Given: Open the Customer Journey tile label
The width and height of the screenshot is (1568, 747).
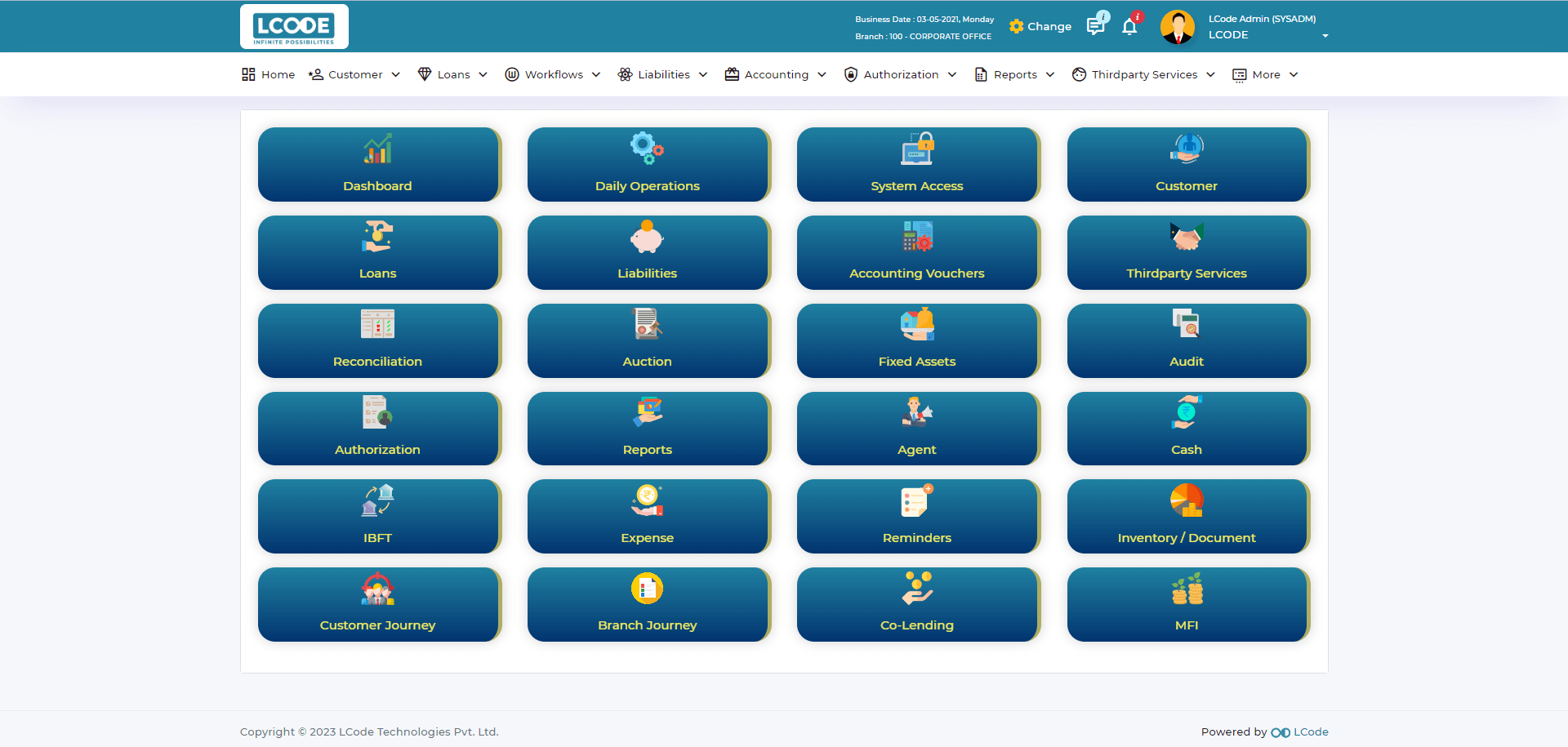Looking at the screenshot, I should [x=377, y=625].
